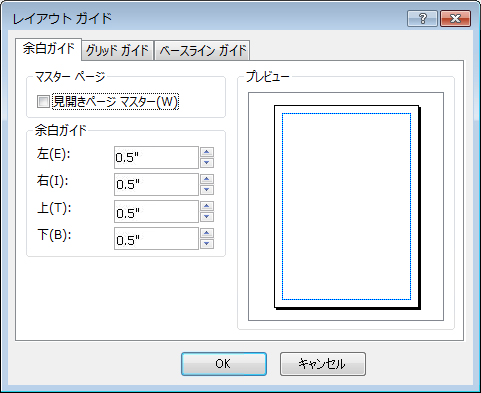Click the 右(I) margin input field
Image resolution: width=481 pixels, height=393 pixels.
click(x=156, y=184)
